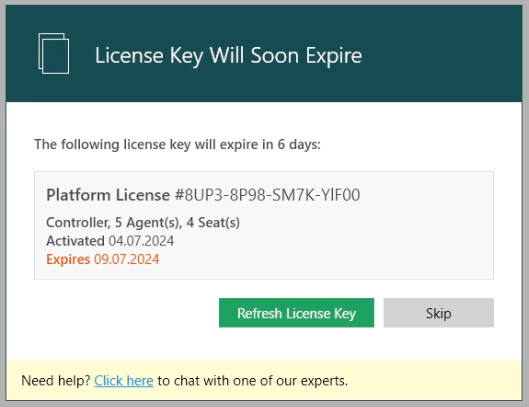The height and width of the screenshot is (407, 529).
Task: Click 'to chat with one of our experts' text
Action: (x=252, y=381)
